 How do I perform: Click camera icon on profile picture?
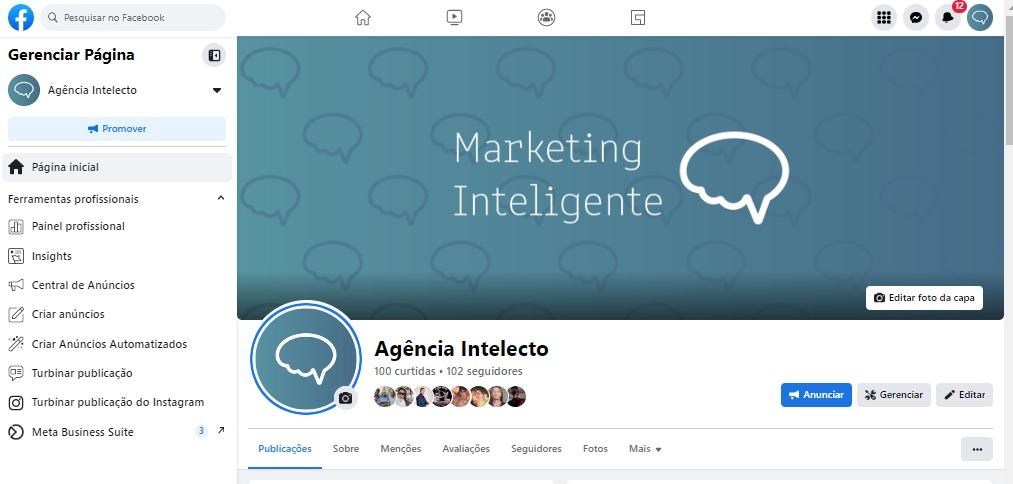(345, 398)
